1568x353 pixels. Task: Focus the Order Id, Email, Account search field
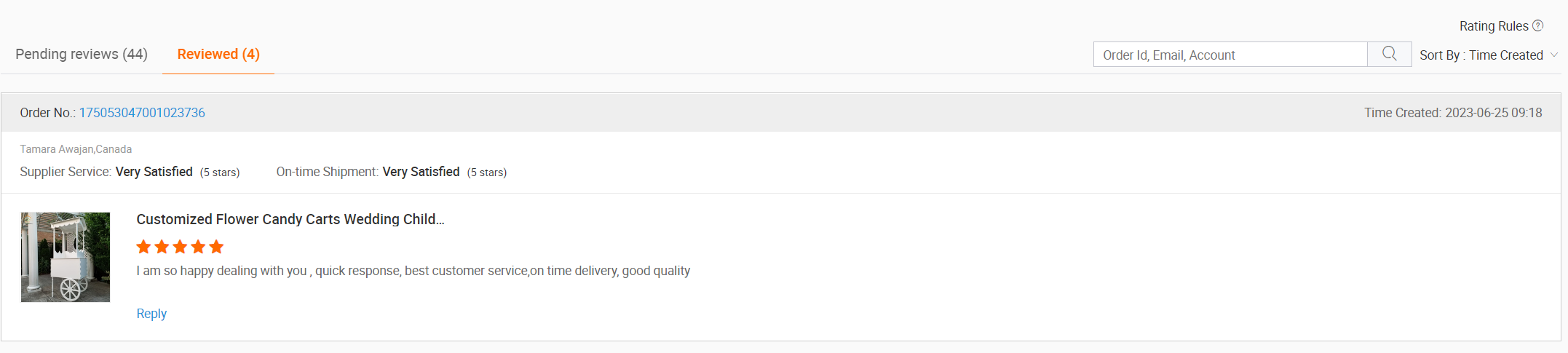pyautogui.click(x=1230, y=55)
